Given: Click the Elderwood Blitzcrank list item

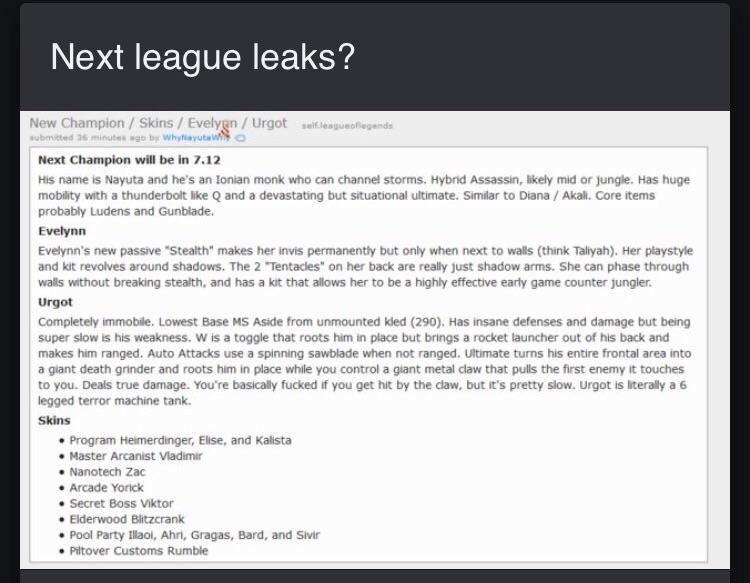Looking at the screenshot, I should [127, 519].
